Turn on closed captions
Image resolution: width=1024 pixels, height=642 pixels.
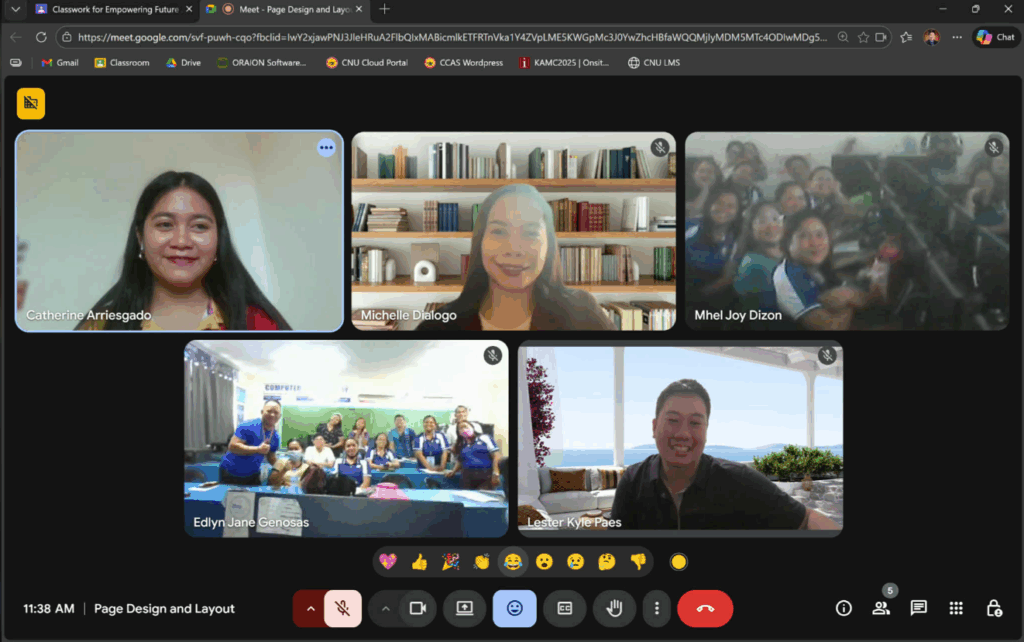(x=564, y=608)
